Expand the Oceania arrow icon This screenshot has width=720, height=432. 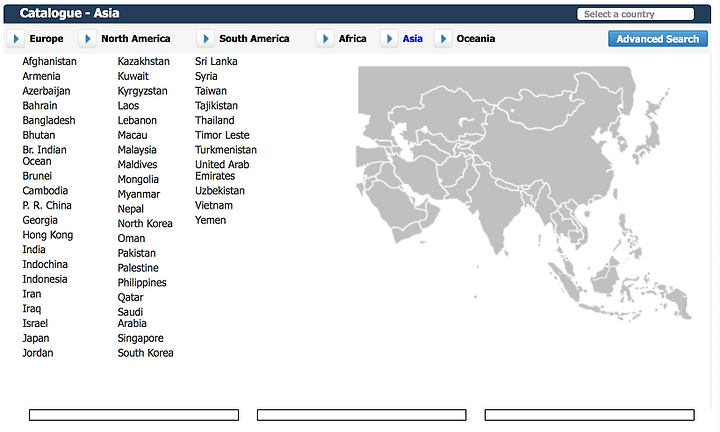click(x=443, y=39)
